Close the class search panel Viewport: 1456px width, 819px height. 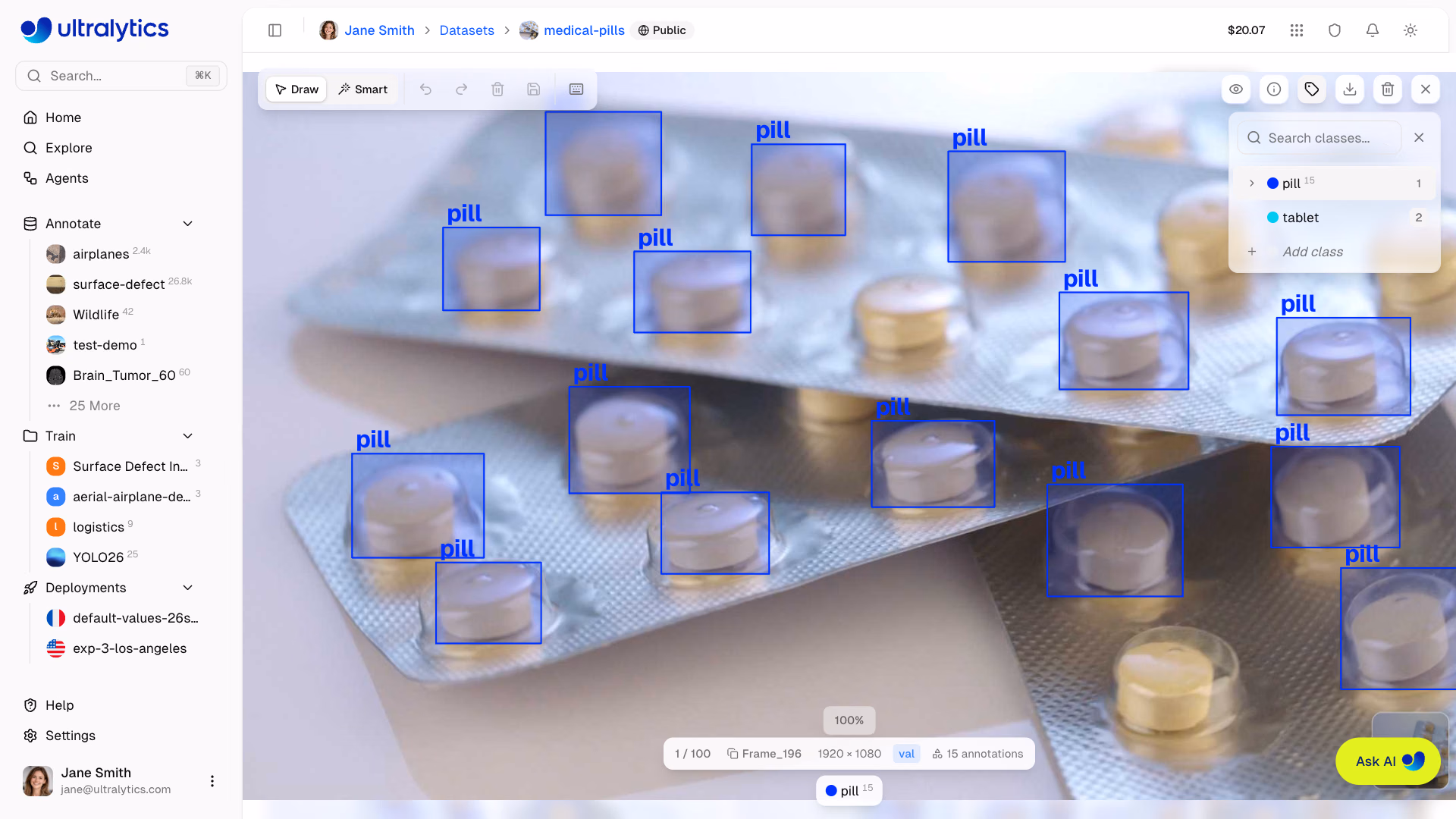pyautogui.click(x=1419, y=138)
